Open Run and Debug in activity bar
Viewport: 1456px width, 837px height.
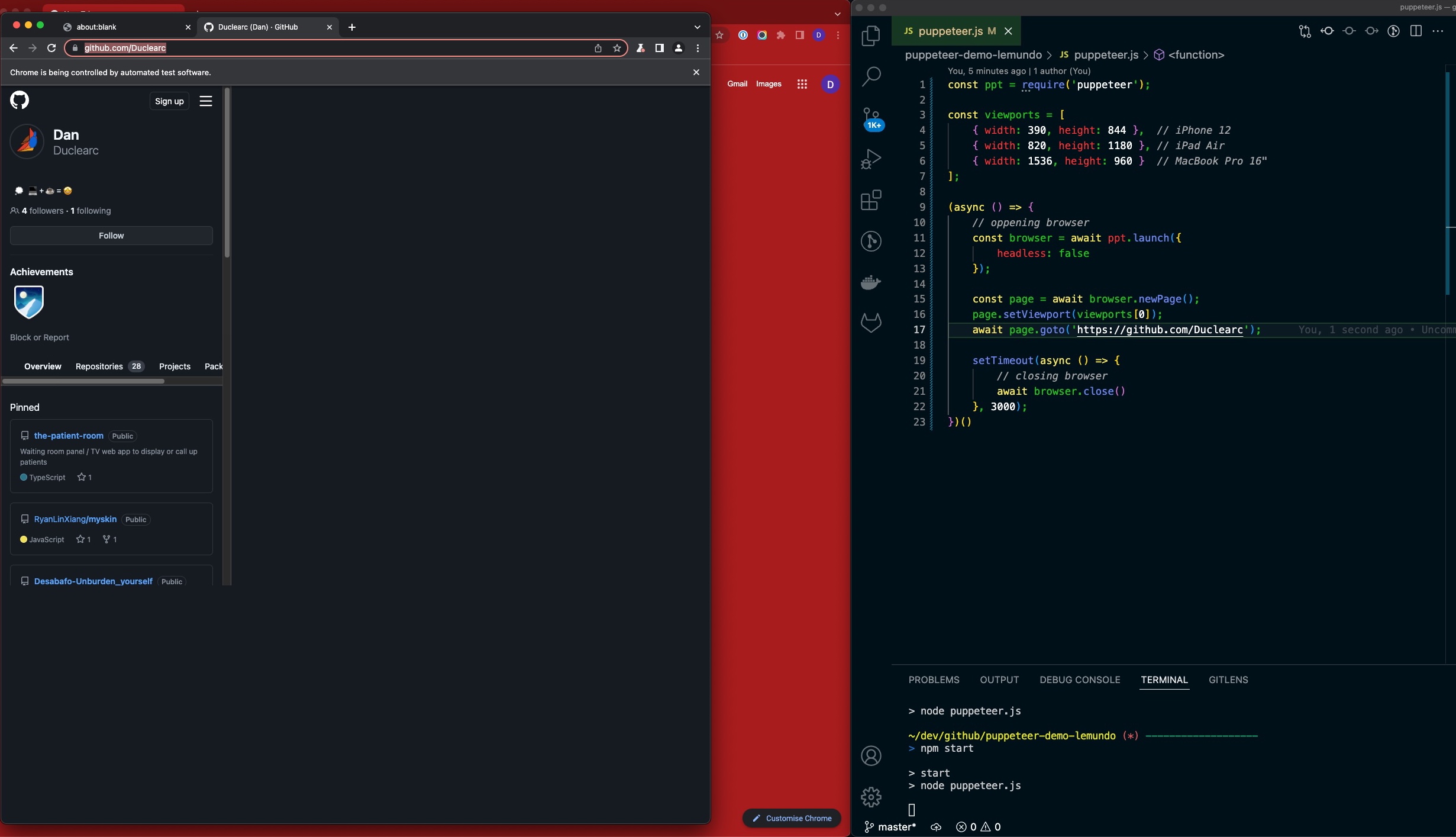[x=871, y=159]
